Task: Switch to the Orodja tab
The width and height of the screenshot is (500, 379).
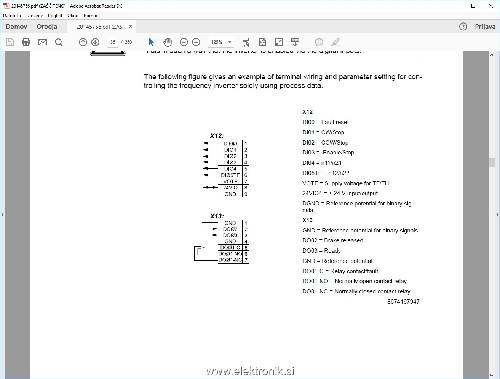Action: click(x=47, y=26)
